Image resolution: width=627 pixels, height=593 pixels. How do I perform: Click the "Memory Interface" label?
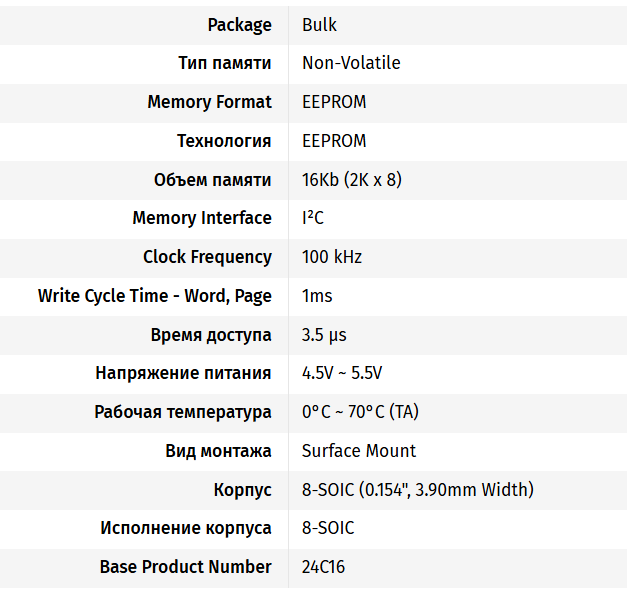(202, 218)
